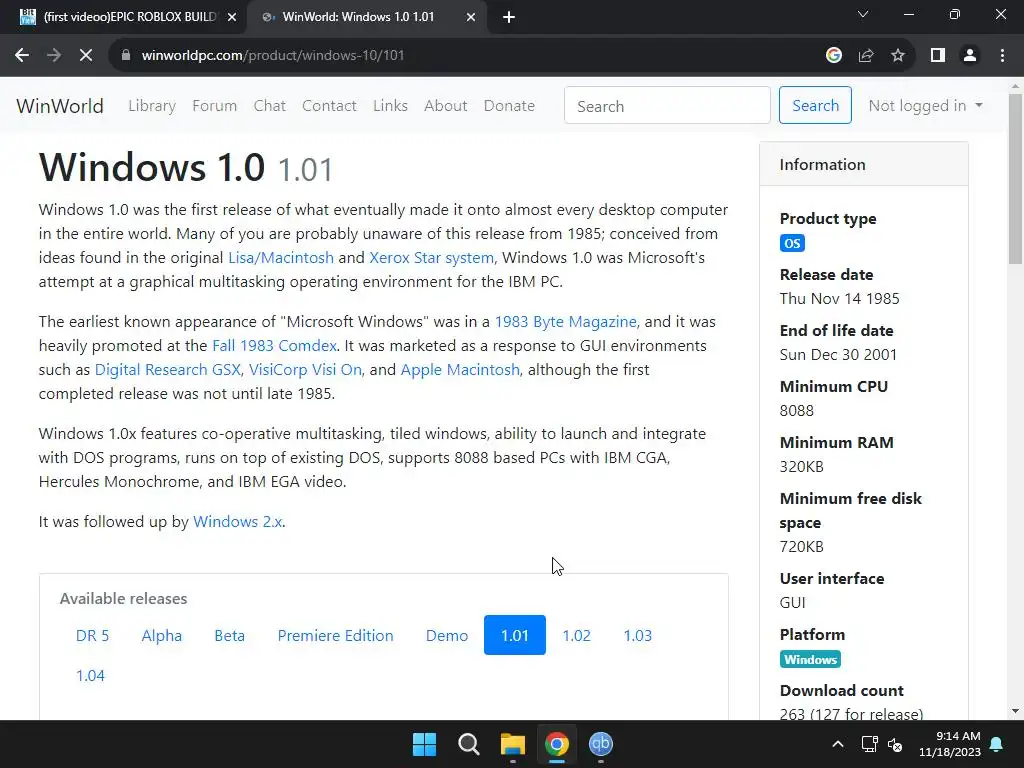Screen dimensions: 1024x768
Task: Close the EPIC ROBLOX BUILD tab
Action: coord(232,18)
